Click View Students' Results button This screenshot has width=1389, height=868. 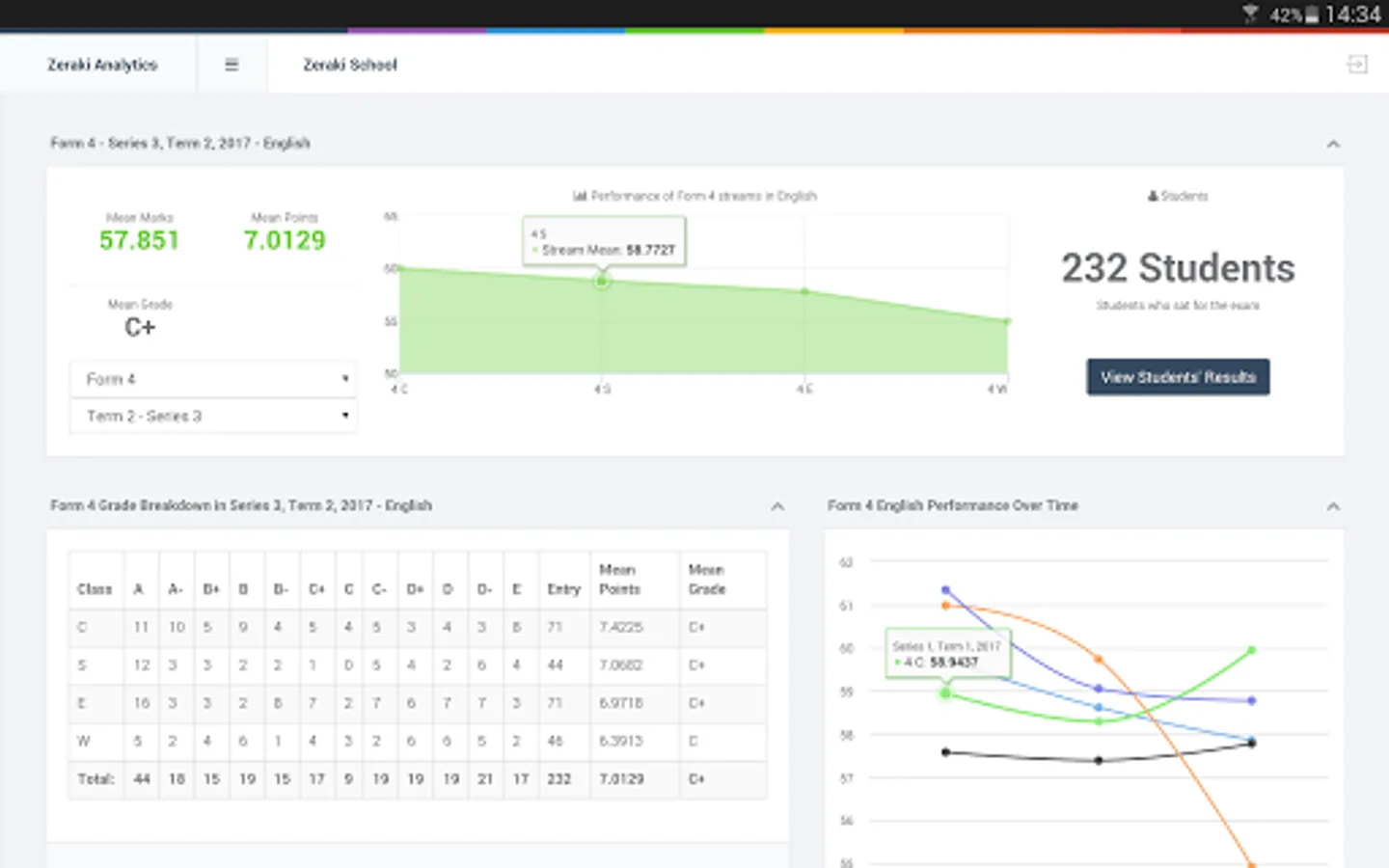(x=1178, y=377)
